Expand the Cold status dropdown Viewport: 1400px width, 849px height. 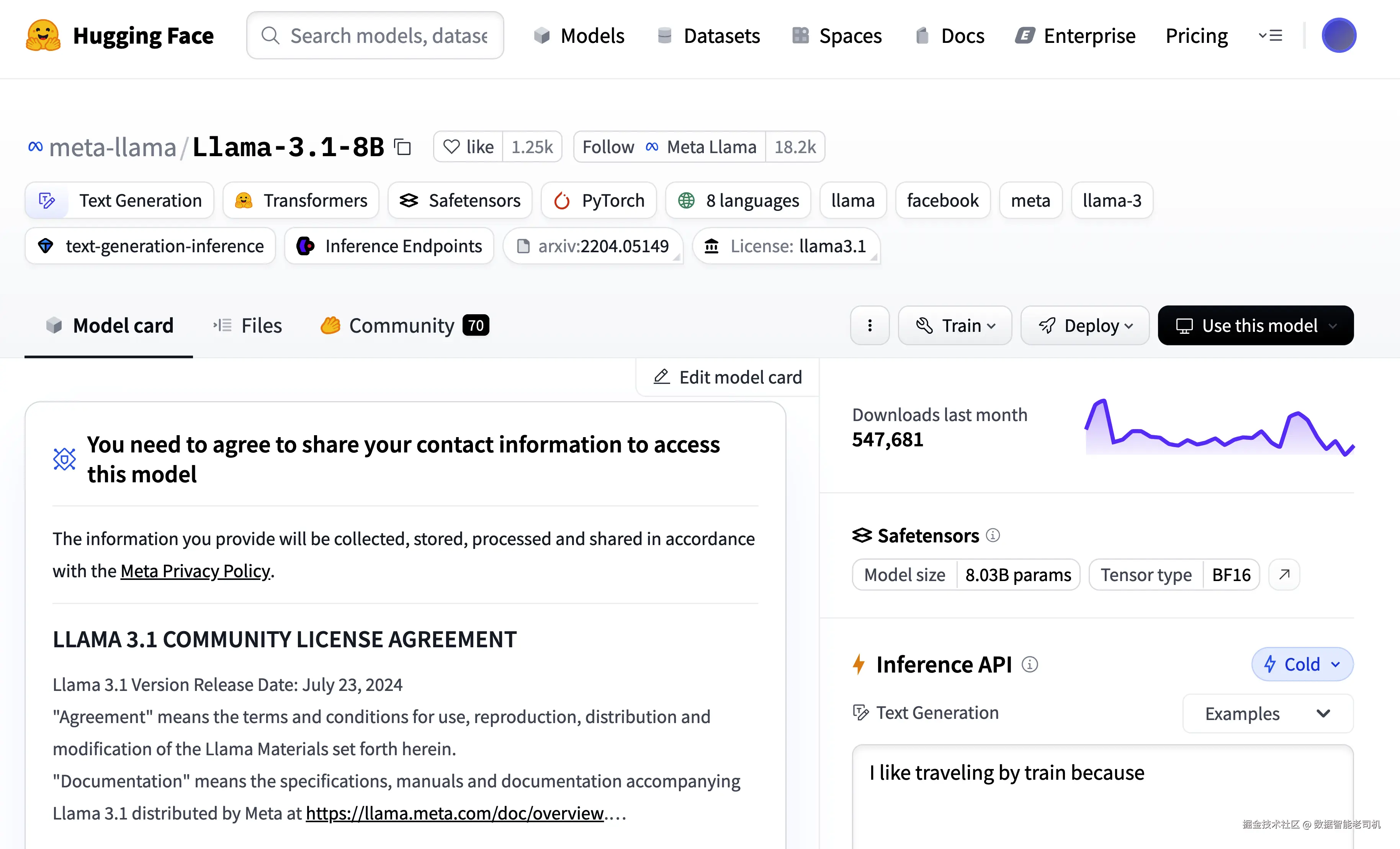(x=1302, y=664)
